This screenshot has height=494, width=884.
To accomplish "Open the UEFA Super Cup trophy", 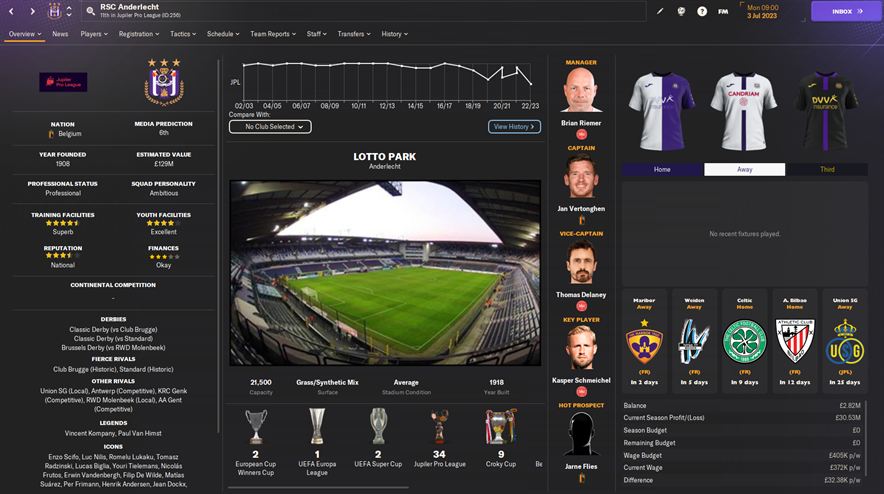I will pyautogui.click(x=378, y=426).
